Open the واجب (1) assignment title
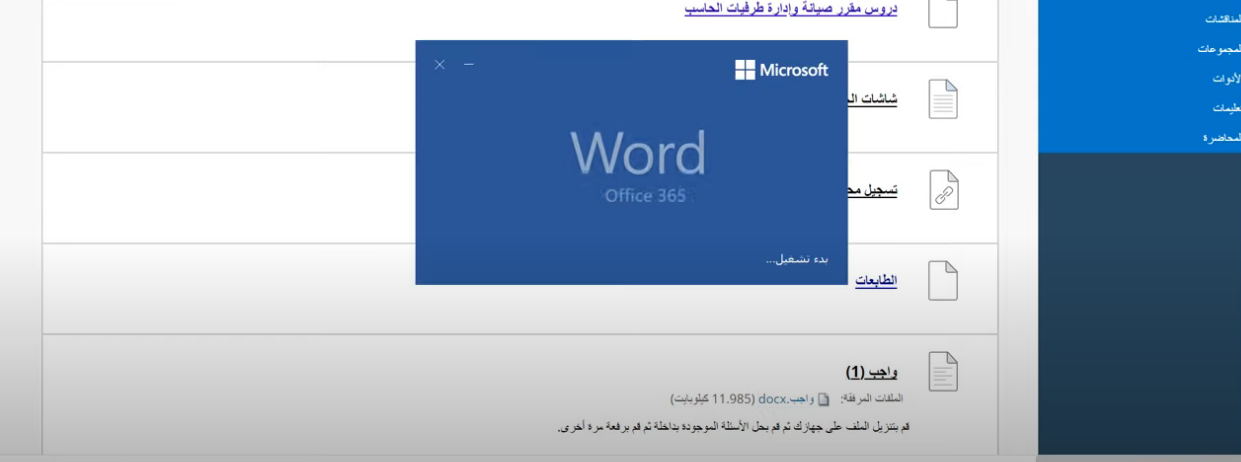Image resolution: width=1241 pixels, height=462 pixels. tap(871, 372)
